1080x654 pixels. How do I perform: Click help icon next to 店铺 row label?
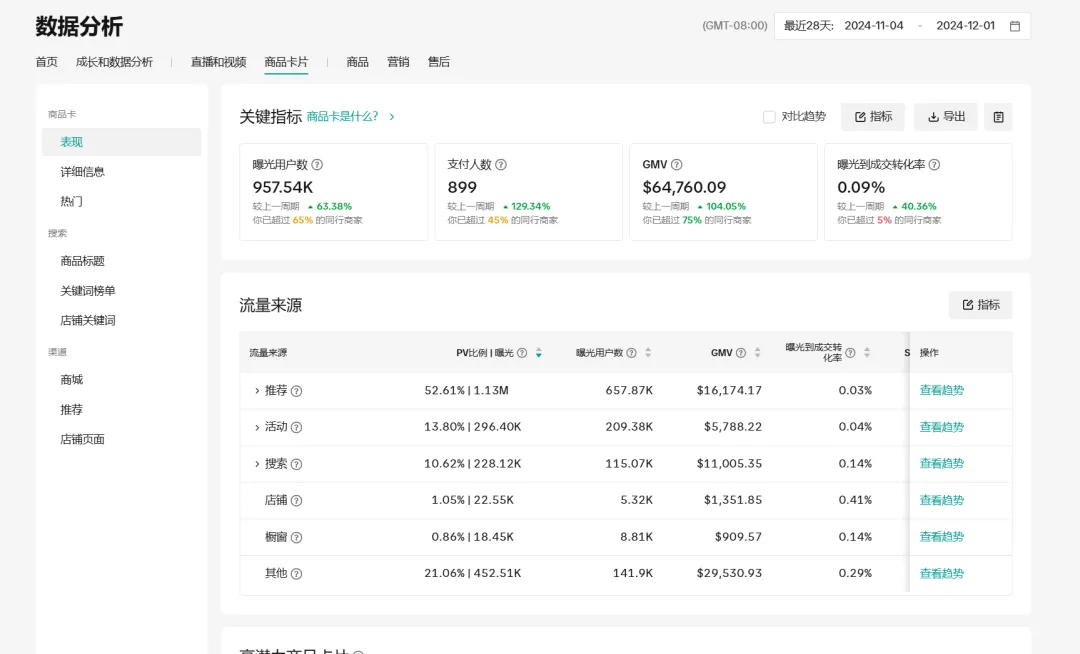(x=296, y=500)
